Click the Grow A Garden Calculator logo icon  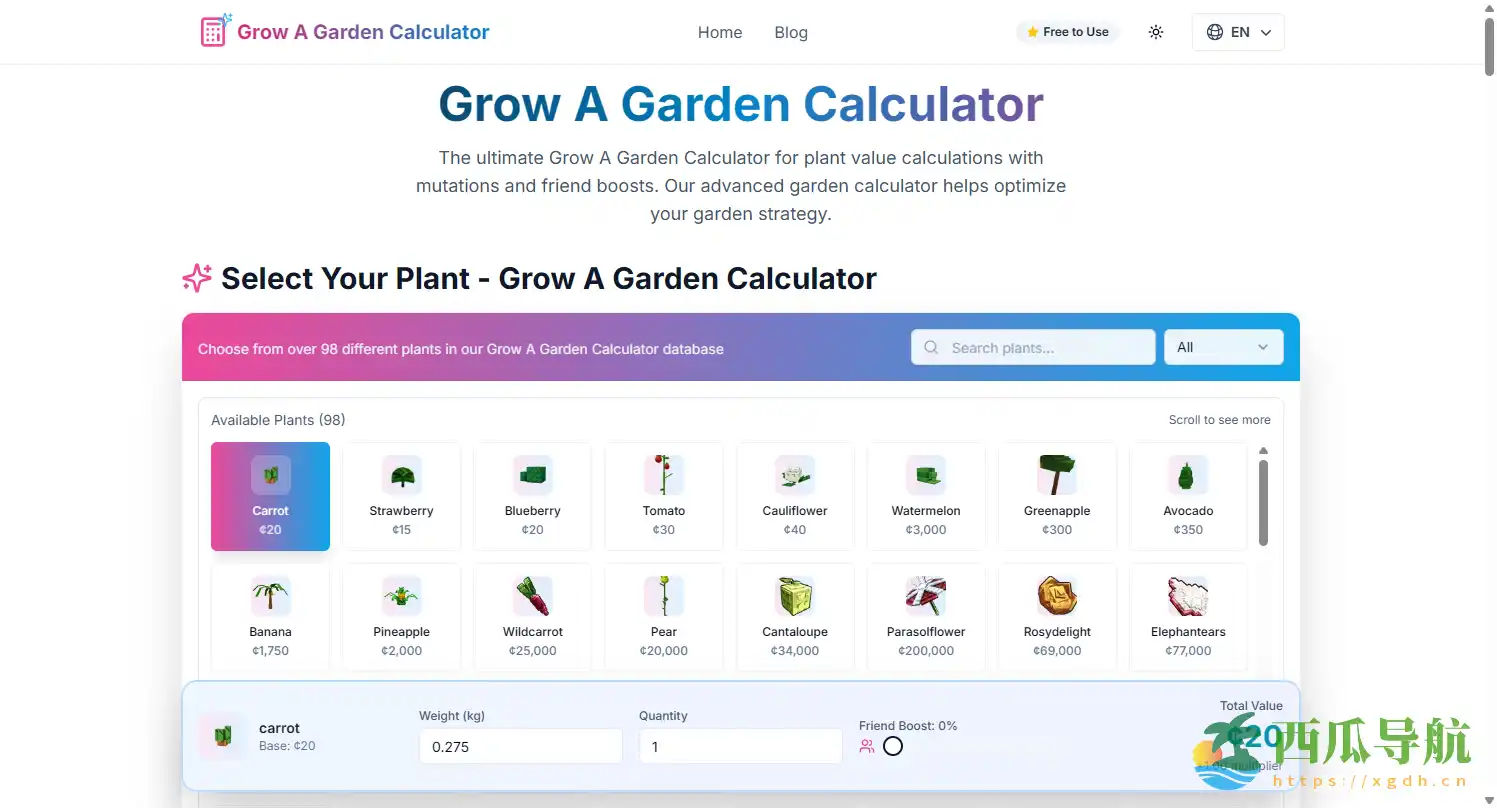215,31
